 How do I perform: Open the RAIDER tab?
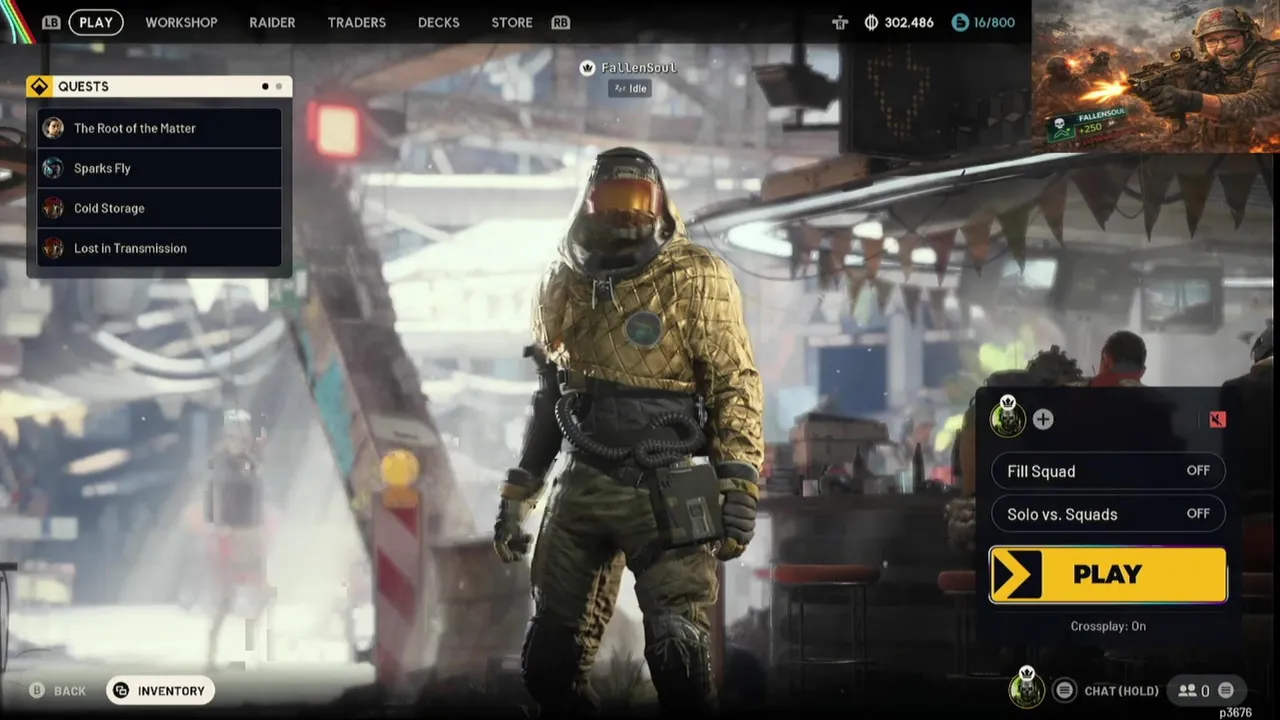tap(272, 22)
